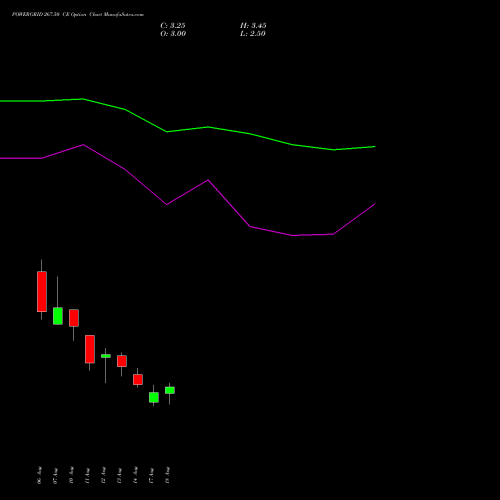Click the 10 Aug date label
Screen dimensions: 500x500
(71, 475)
